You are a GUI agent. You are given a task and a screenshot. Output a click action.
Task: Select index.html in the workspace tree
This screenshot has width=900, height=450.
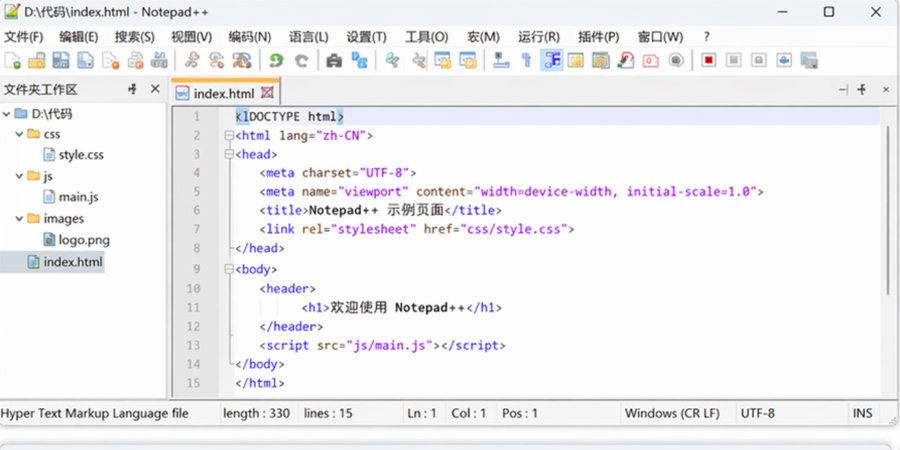pos(65,262)
